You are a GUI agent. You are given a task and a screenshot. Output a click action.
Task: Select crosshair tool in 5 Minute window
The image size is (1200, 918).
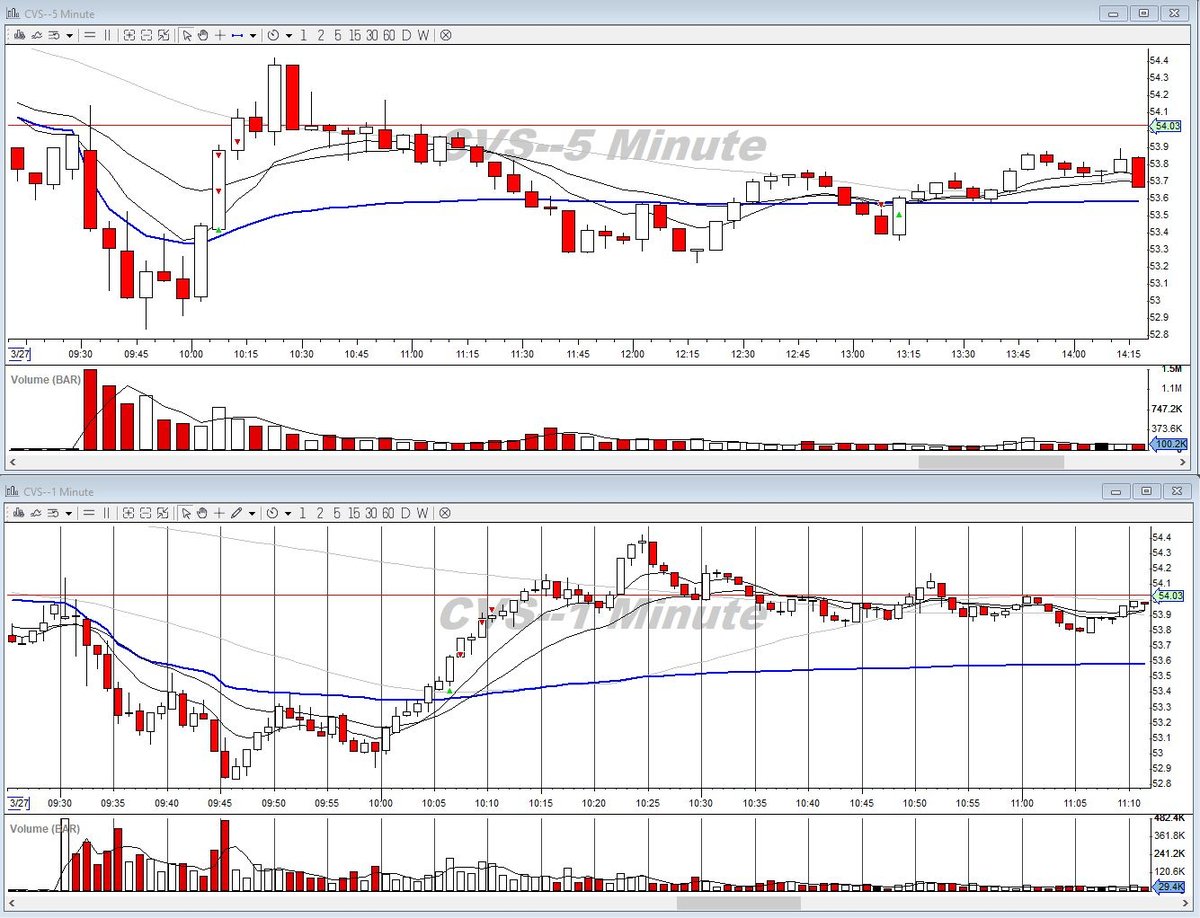point(219,35)
